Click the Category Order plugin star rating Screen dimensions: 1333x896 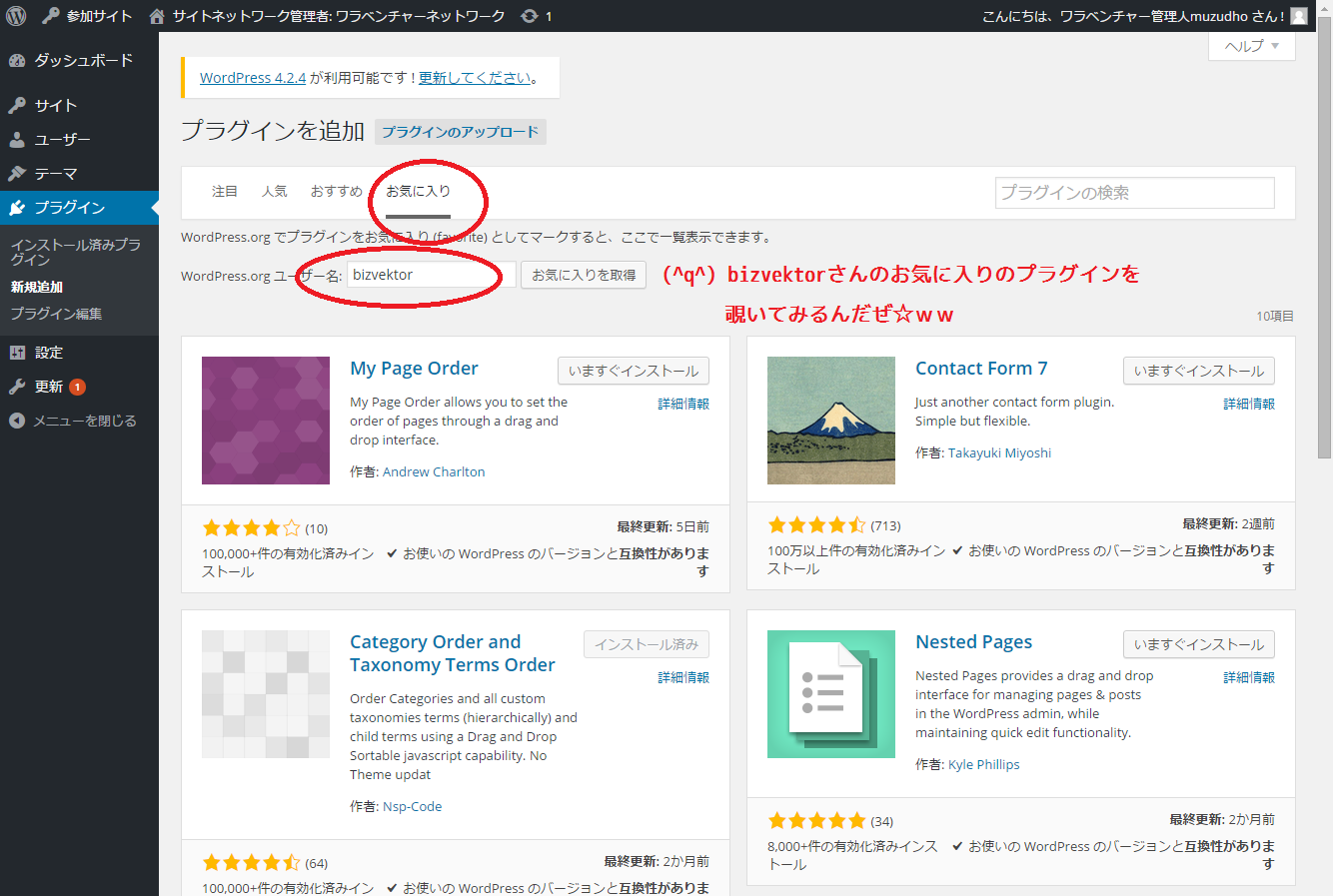pos(251,863)
